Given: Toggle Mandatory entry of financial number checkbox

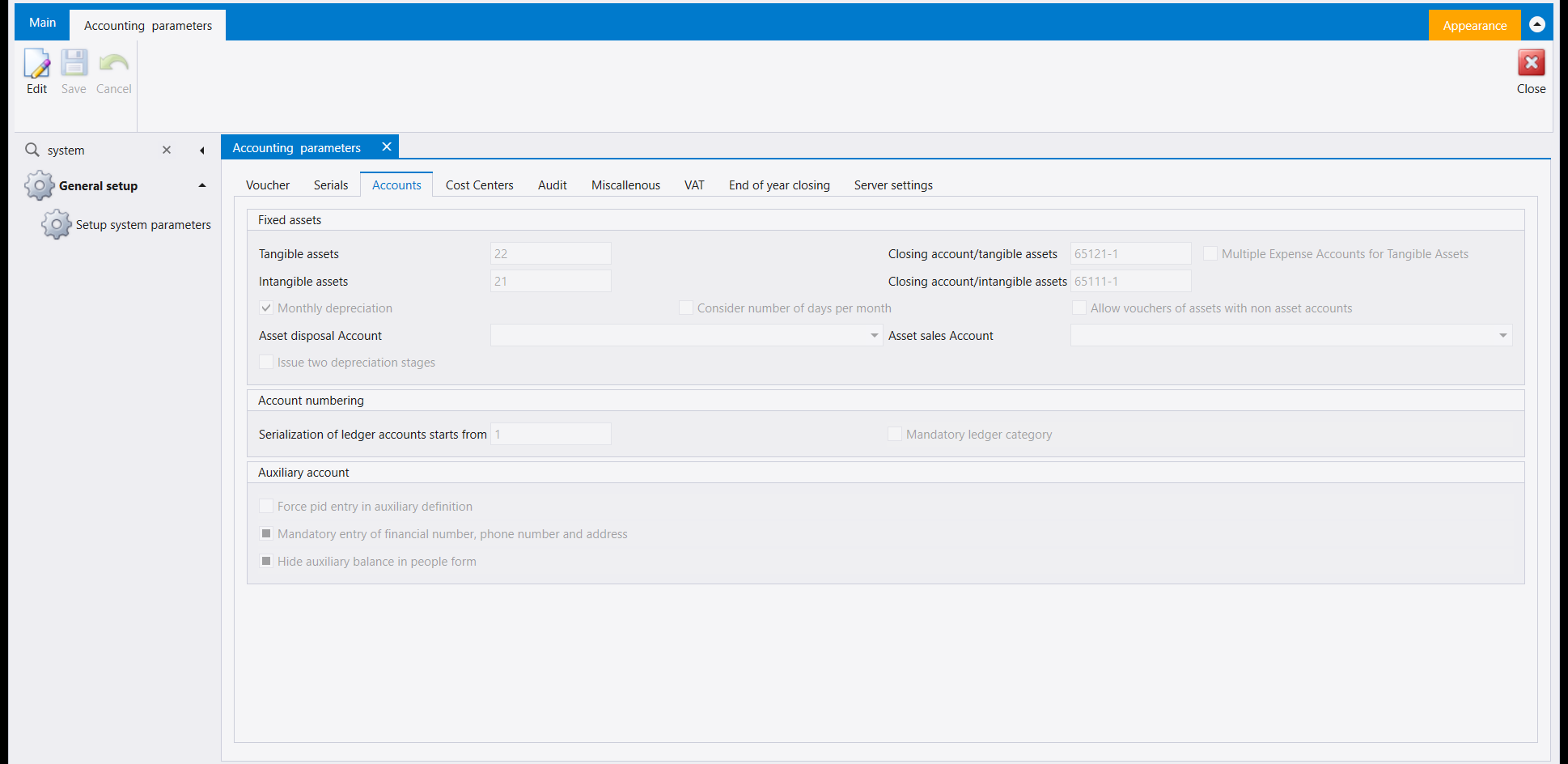Looking at the screenshot, I should [266, 533].
